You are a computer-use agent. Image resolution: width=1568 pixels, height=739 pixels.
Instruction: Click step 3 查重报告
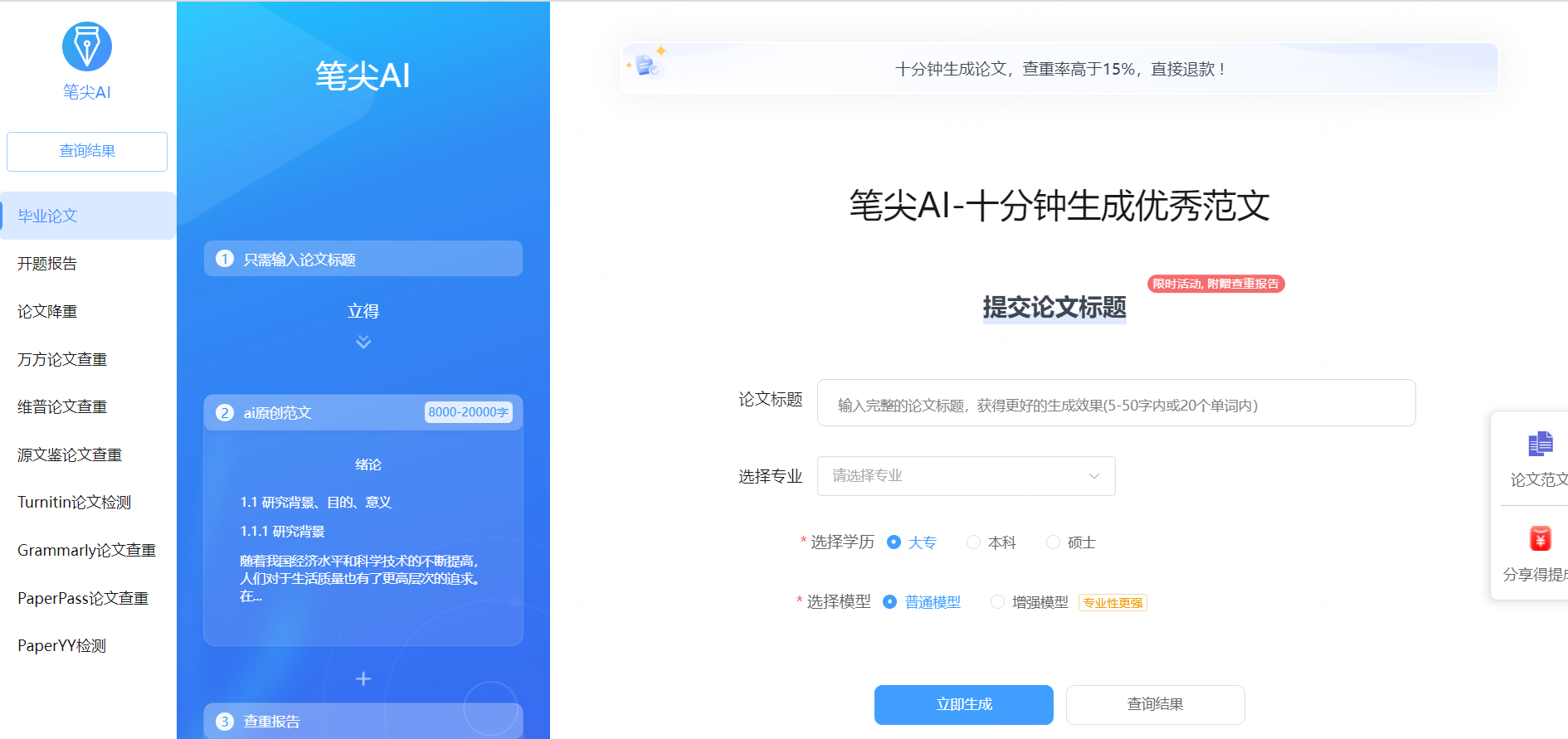[363, 721]
